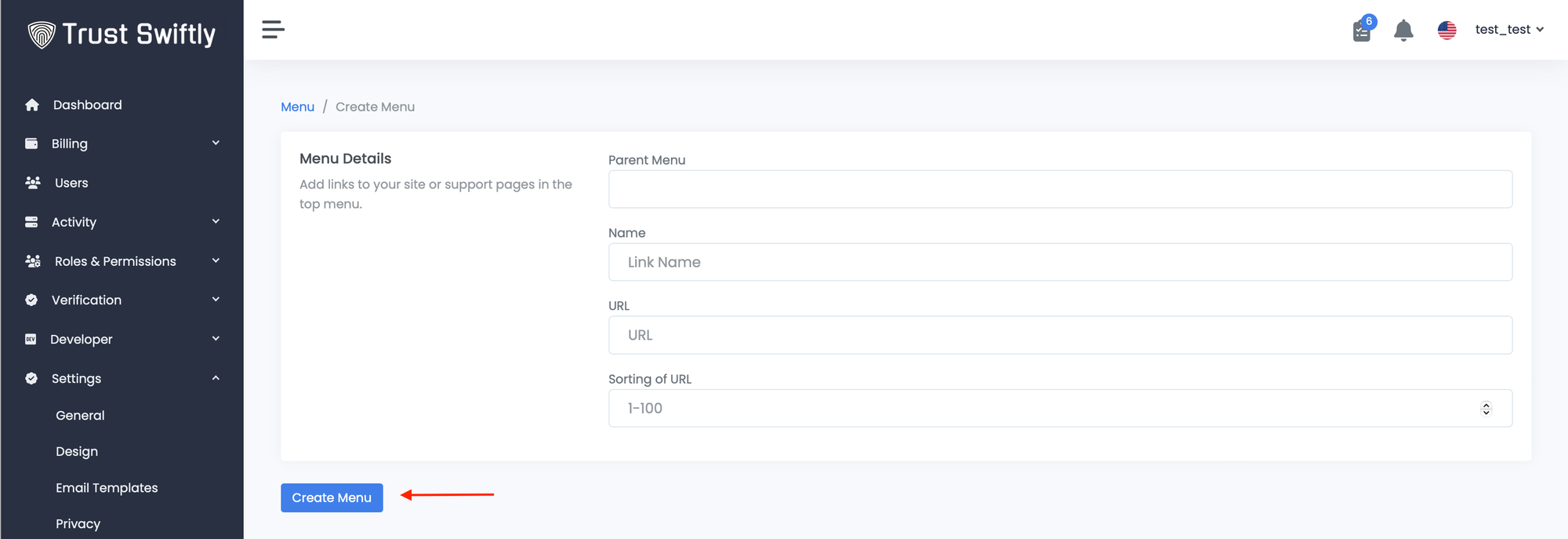Go to Design settings

pyautogui.click(x=77, y=452)
